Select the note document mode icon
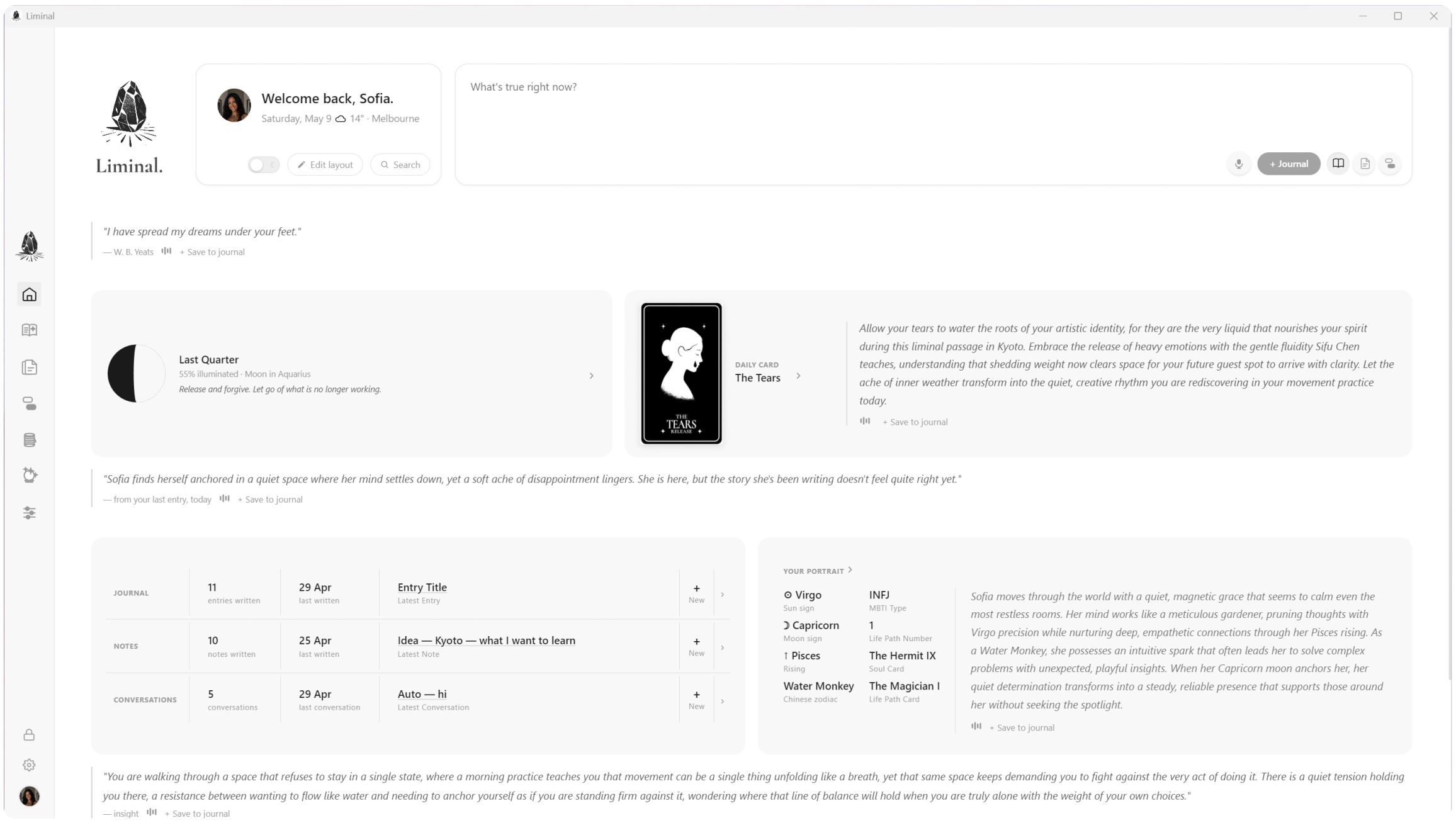Screen dimensions: 1456x823 [x=1365, y=164]
